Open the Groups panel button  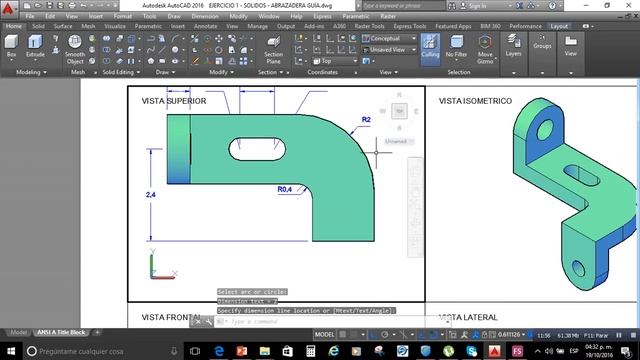(542, 42)
